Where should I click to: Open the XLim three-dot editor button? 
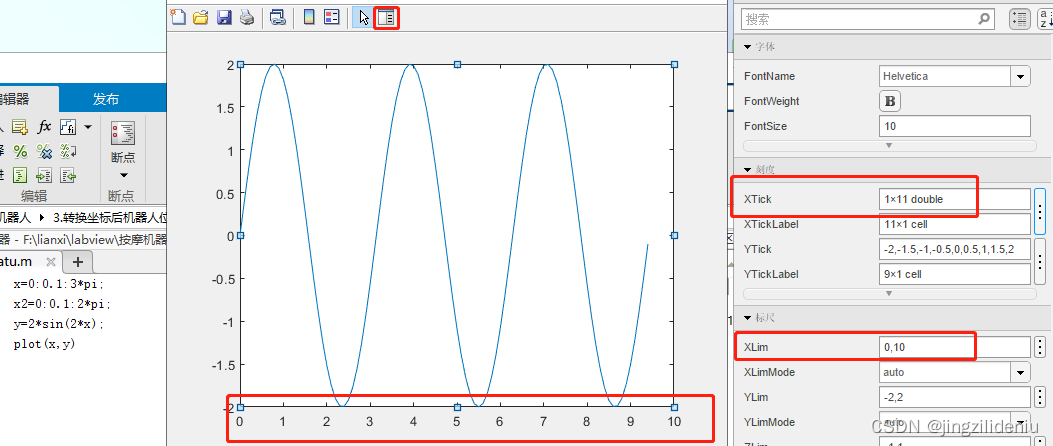(x=1040, y=347)
